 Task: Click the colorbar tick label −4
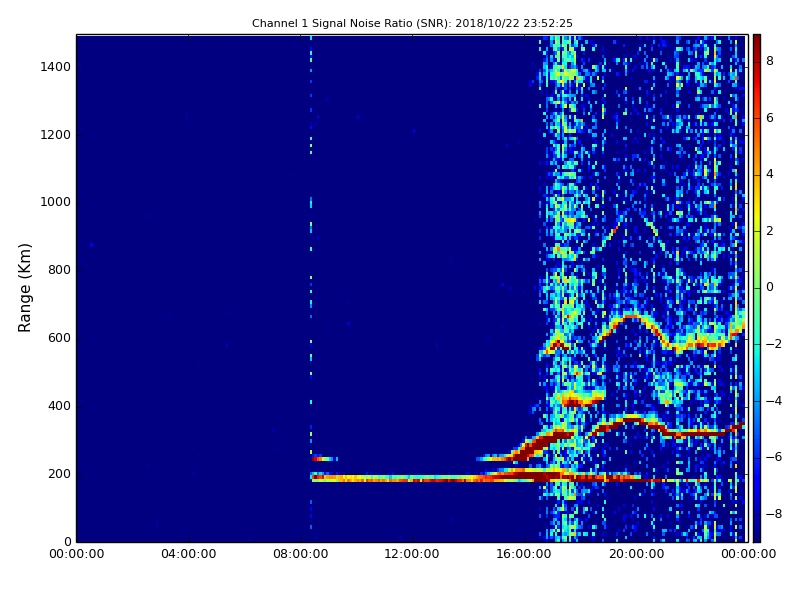click(x=774, y=401)
